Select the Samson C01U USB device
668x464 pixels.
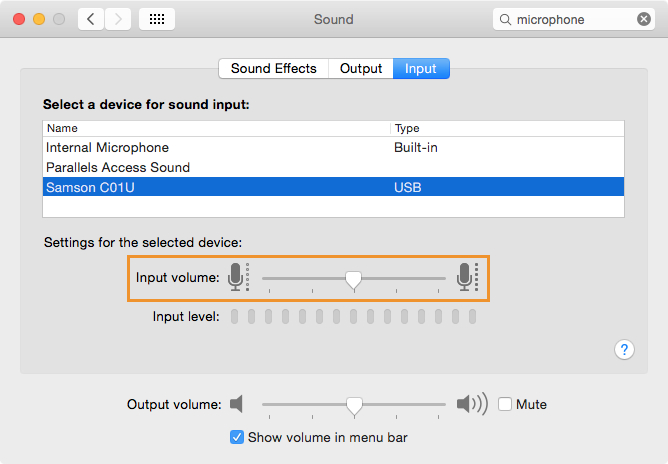[334, 187]
